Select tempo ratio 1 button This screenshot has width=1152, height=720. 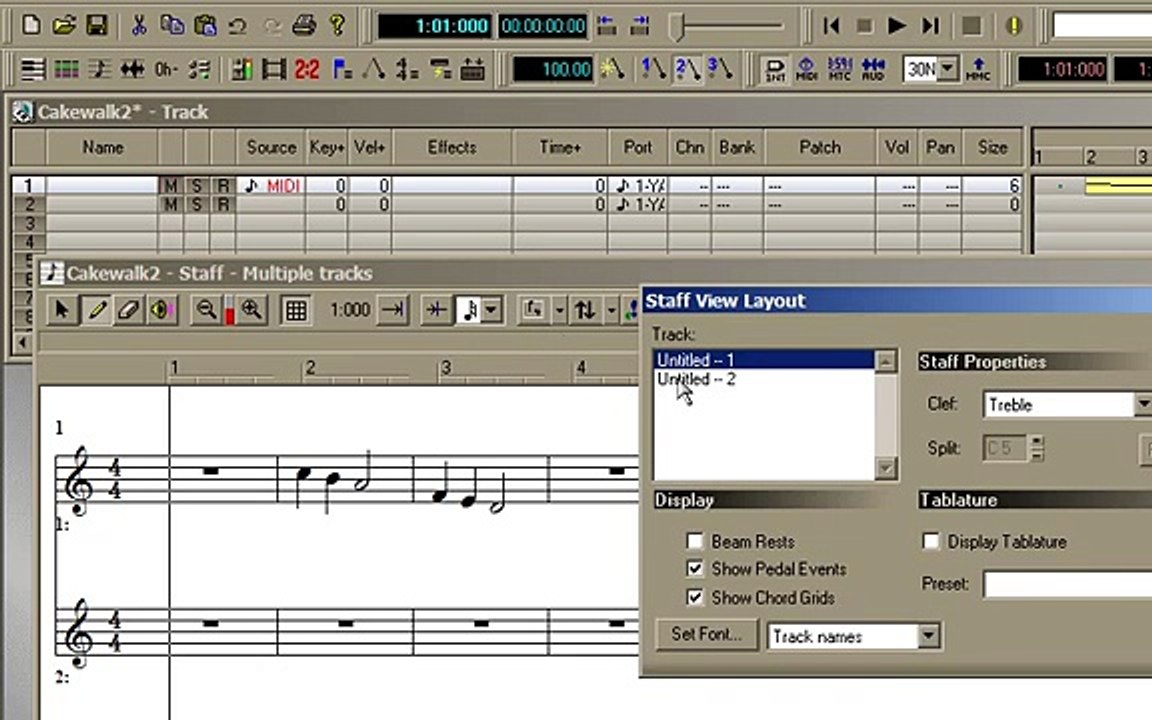652,69
